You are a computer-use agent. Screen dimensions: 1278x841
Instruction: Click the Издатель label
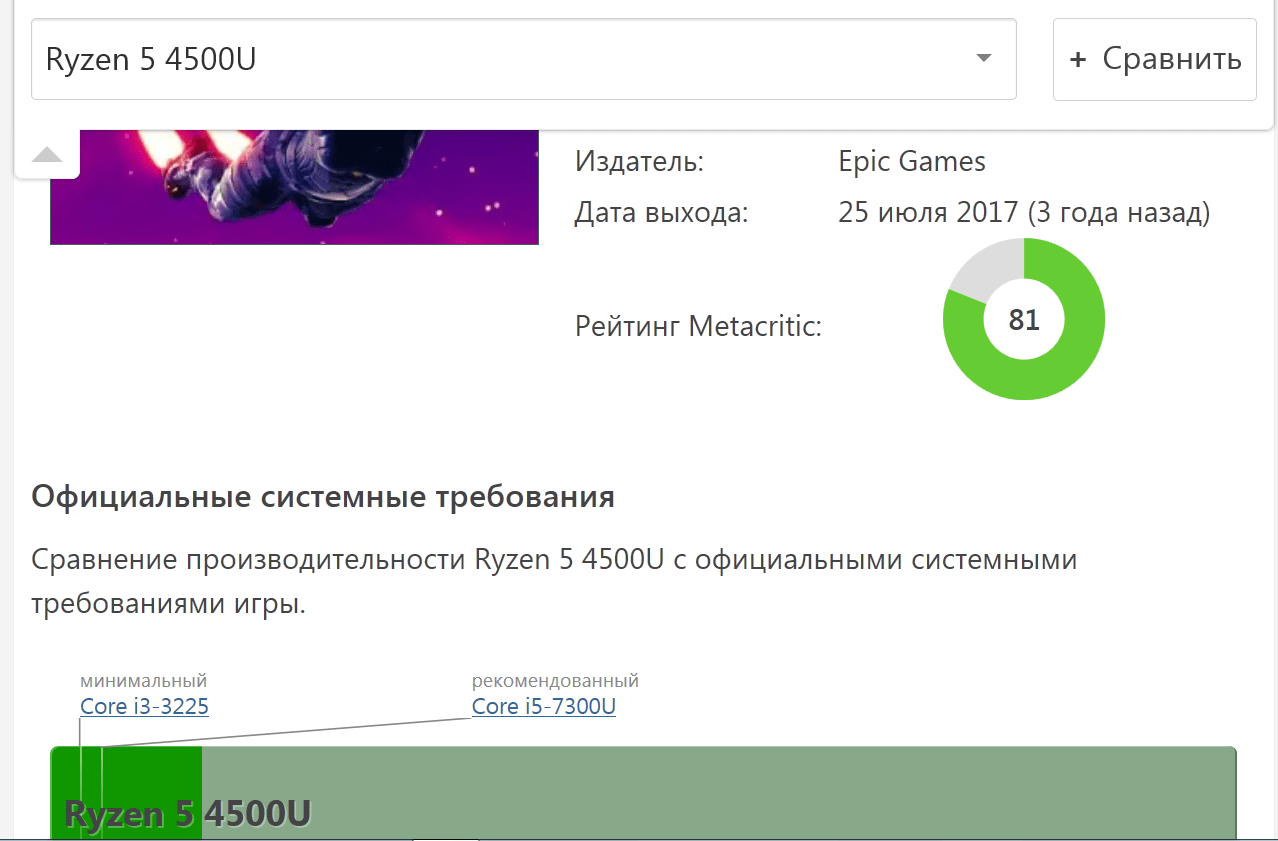point(639,161)
